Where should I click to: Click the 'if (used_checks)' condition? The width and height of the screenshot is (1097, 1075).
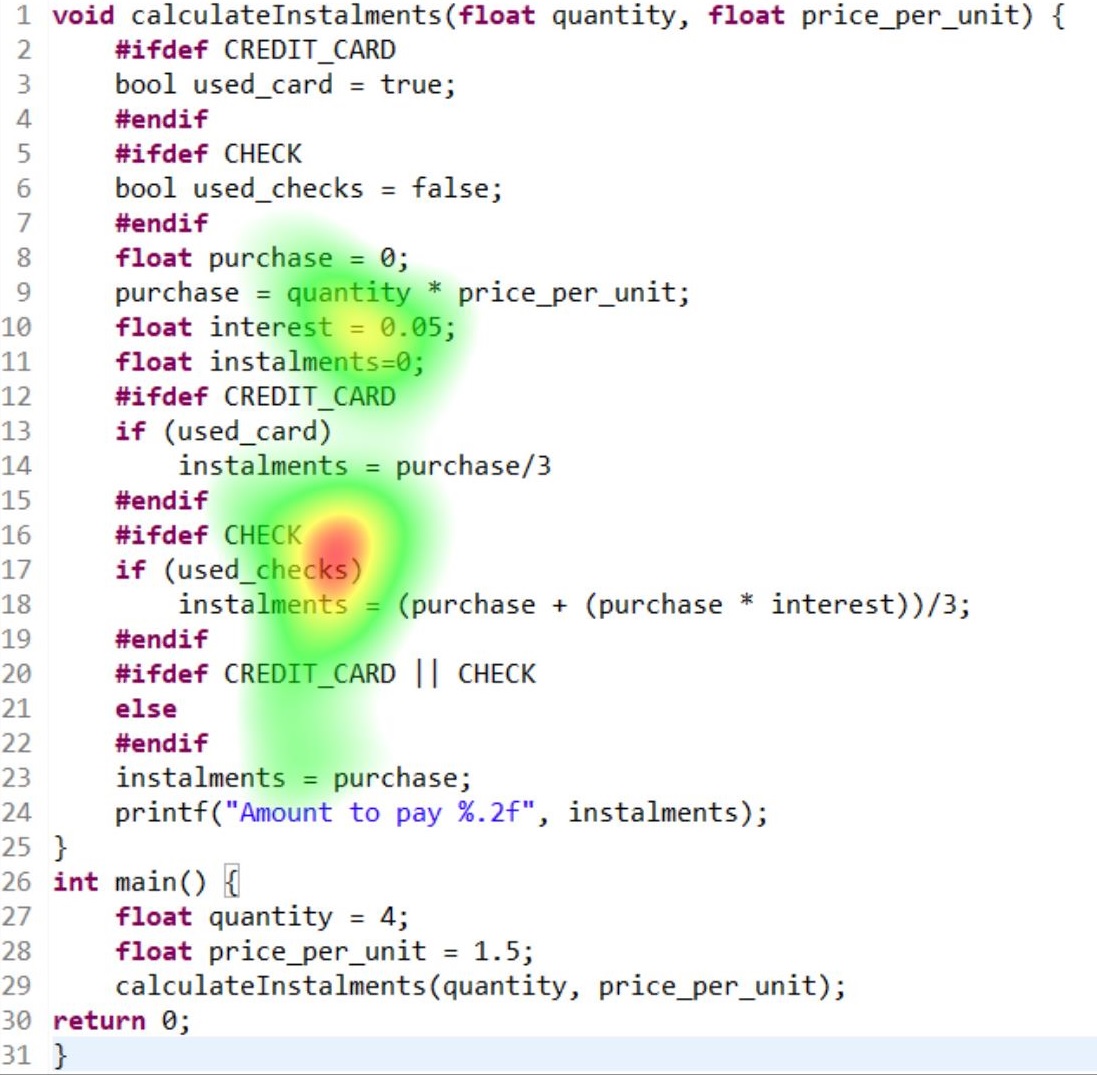238,570
